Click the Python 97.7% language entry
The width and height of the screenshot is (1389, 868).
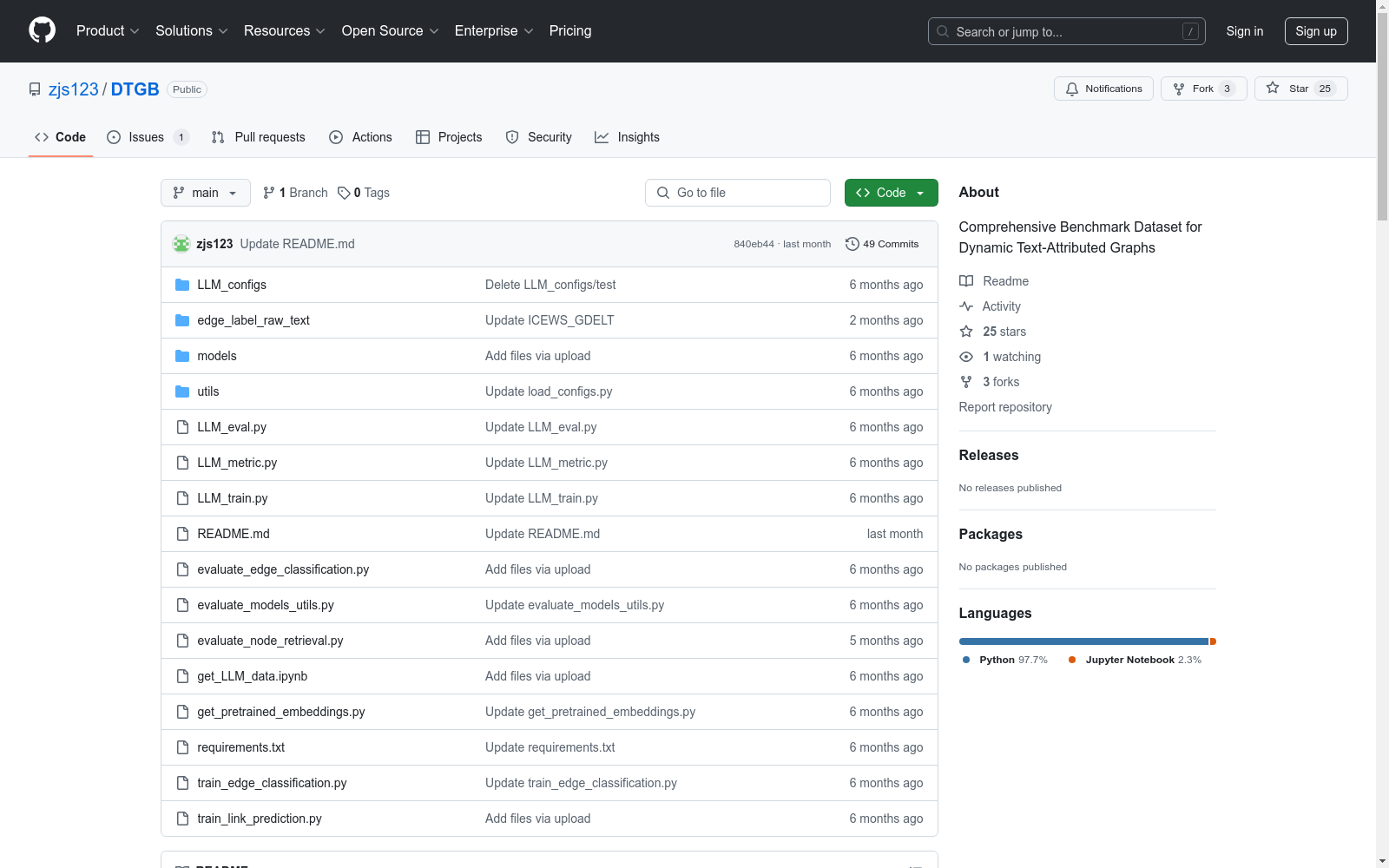point(1005,660)
